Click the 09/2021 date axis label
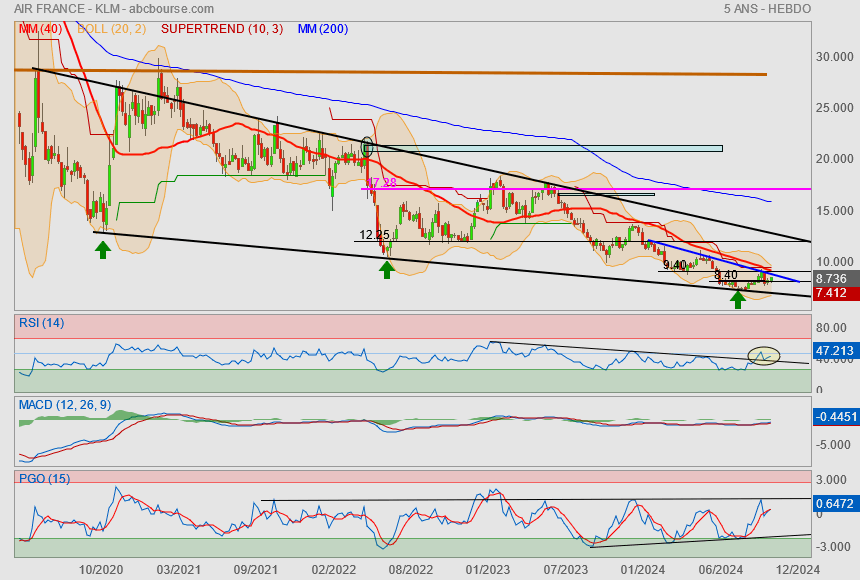This screenshot has width=860, height=580. [x=256, y=570]
